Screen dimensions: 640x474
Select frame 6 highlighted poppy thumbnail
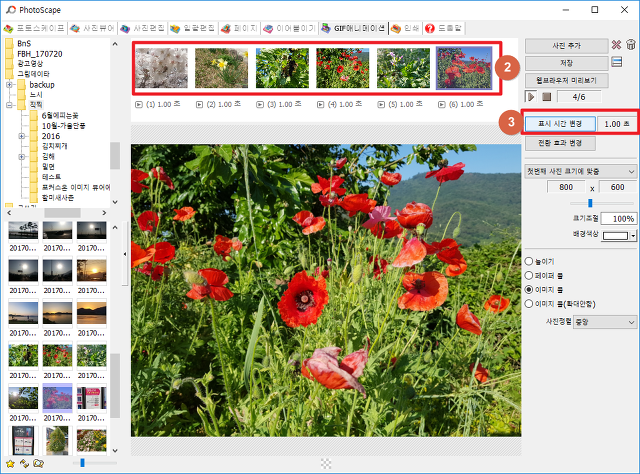coord(464,68)
